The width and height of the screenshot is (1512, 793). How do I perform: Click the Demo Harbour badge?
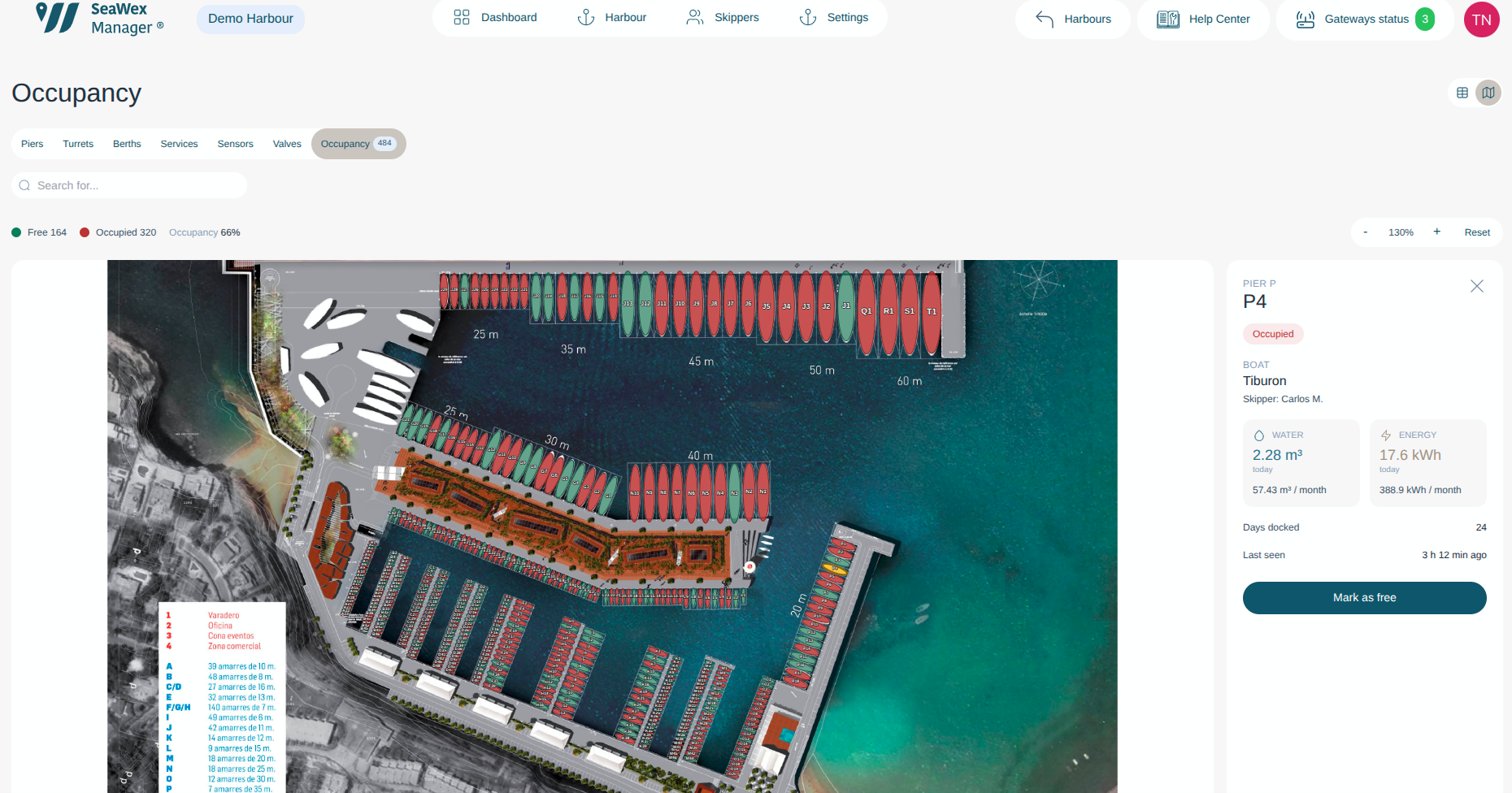pyautogui.click(x=250, y=19)
